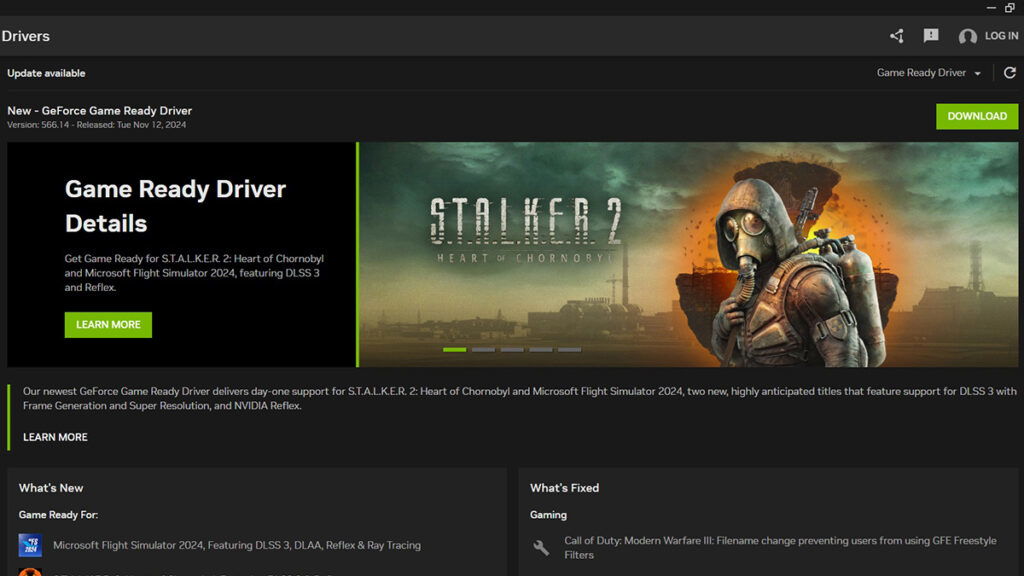The image size is (1024, 576).
Task: Click 'What's Fixed' section heading
Action: point(564,488)
